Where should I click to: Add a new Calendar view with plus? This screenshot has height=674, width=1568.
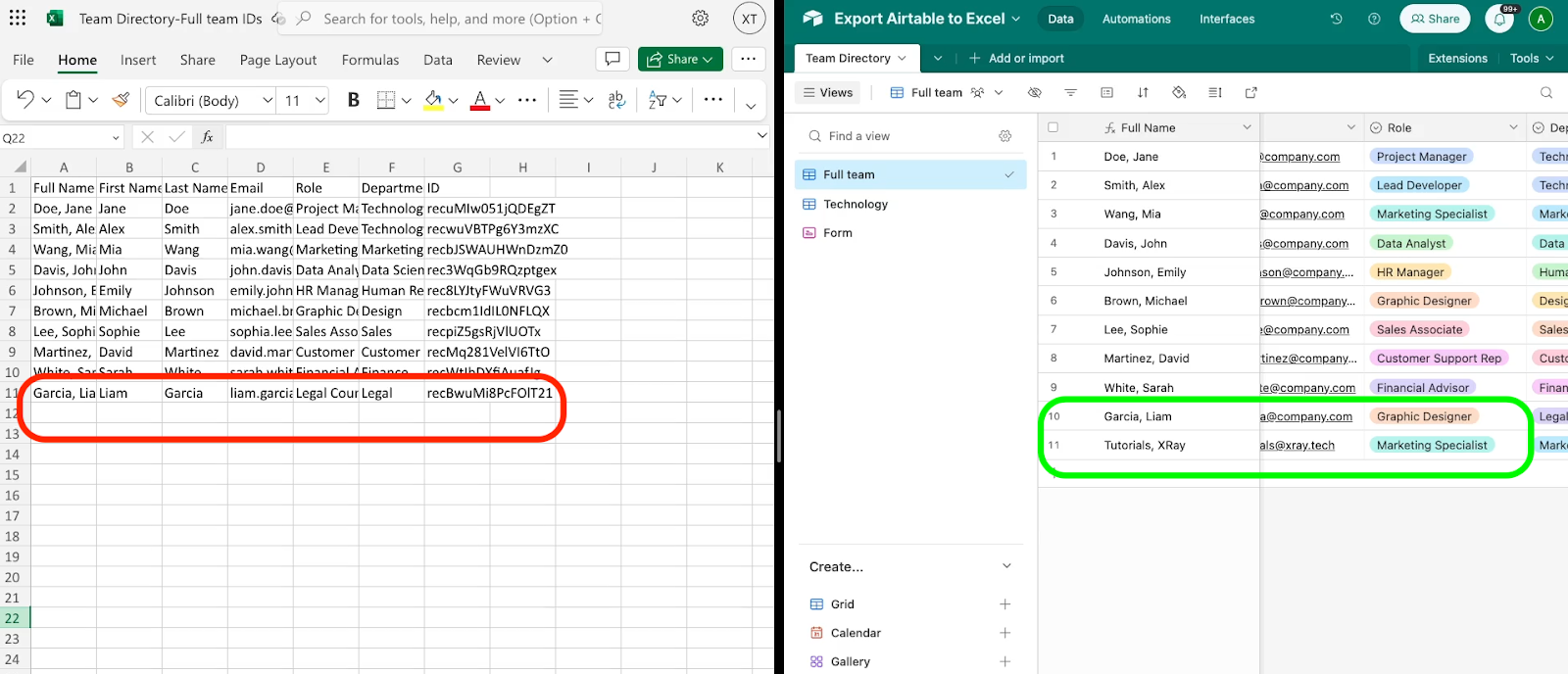pyautogui.click(x=1004, y=633)
